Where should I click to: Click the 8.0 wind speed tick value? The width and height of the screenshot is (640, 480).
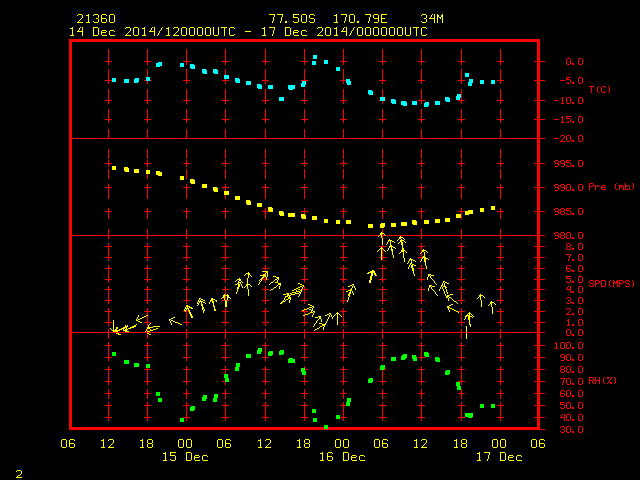click(x=574, y=247)
